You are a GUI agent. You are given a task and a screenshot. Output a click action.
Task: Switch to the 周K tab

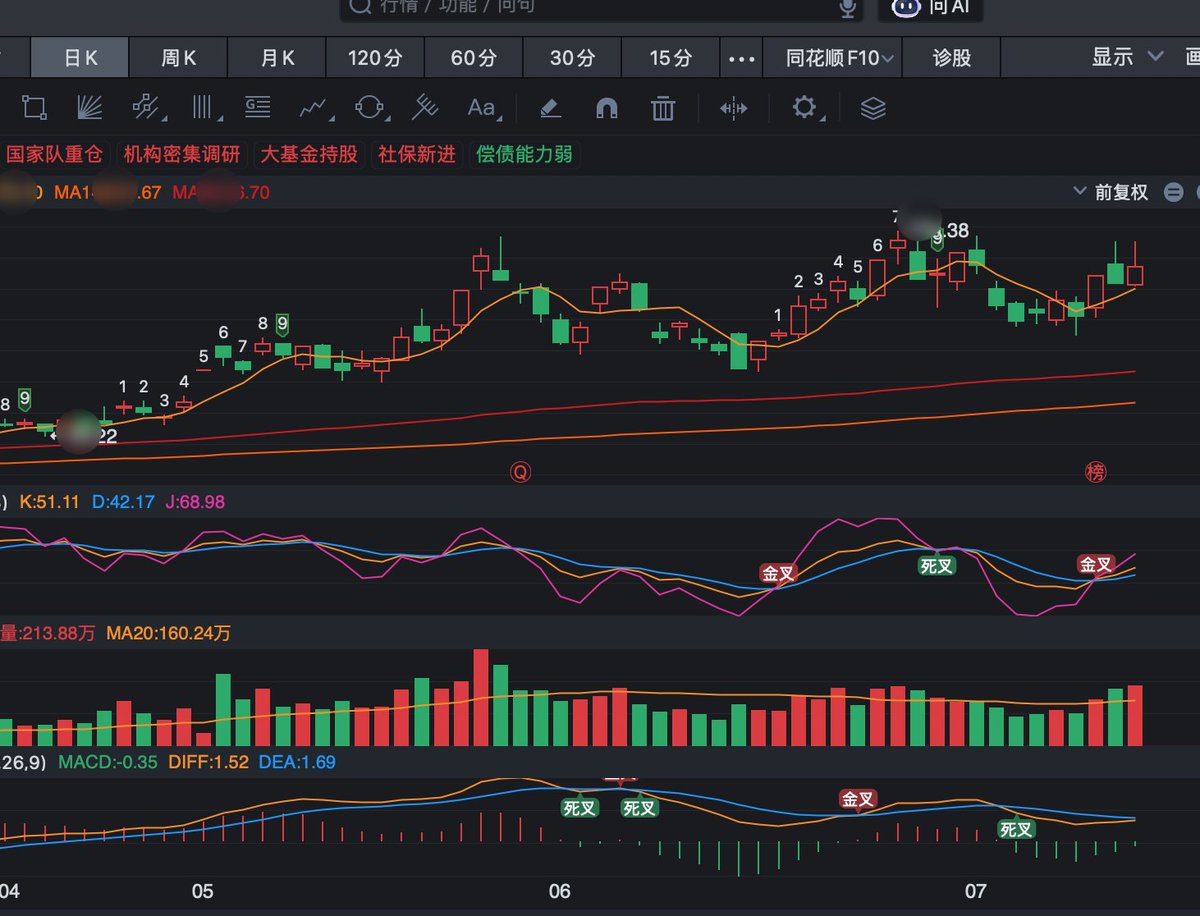(x=179, y=58)
